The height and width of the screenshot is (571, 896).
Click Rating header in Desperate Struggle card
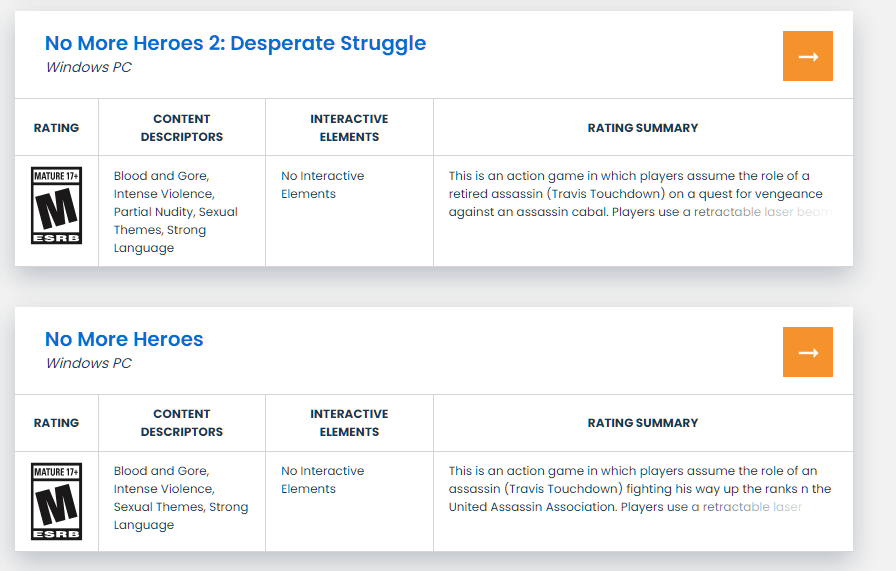pyautogui.click(x=56, y=128)
